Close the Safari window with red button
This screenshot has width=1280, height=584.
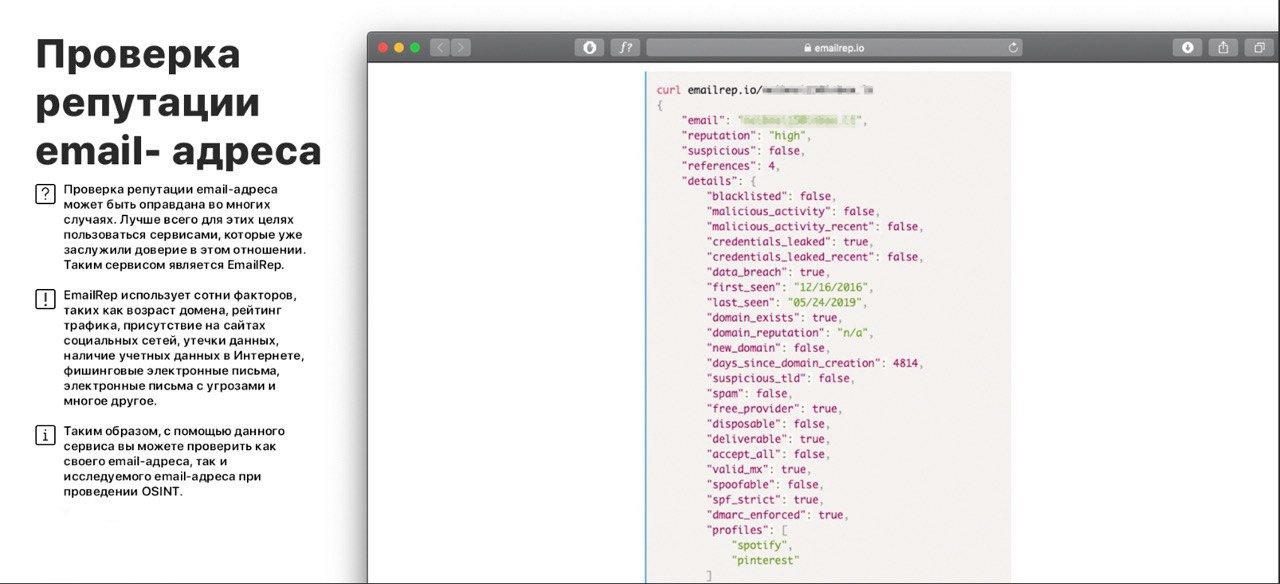tap(382, 47)
